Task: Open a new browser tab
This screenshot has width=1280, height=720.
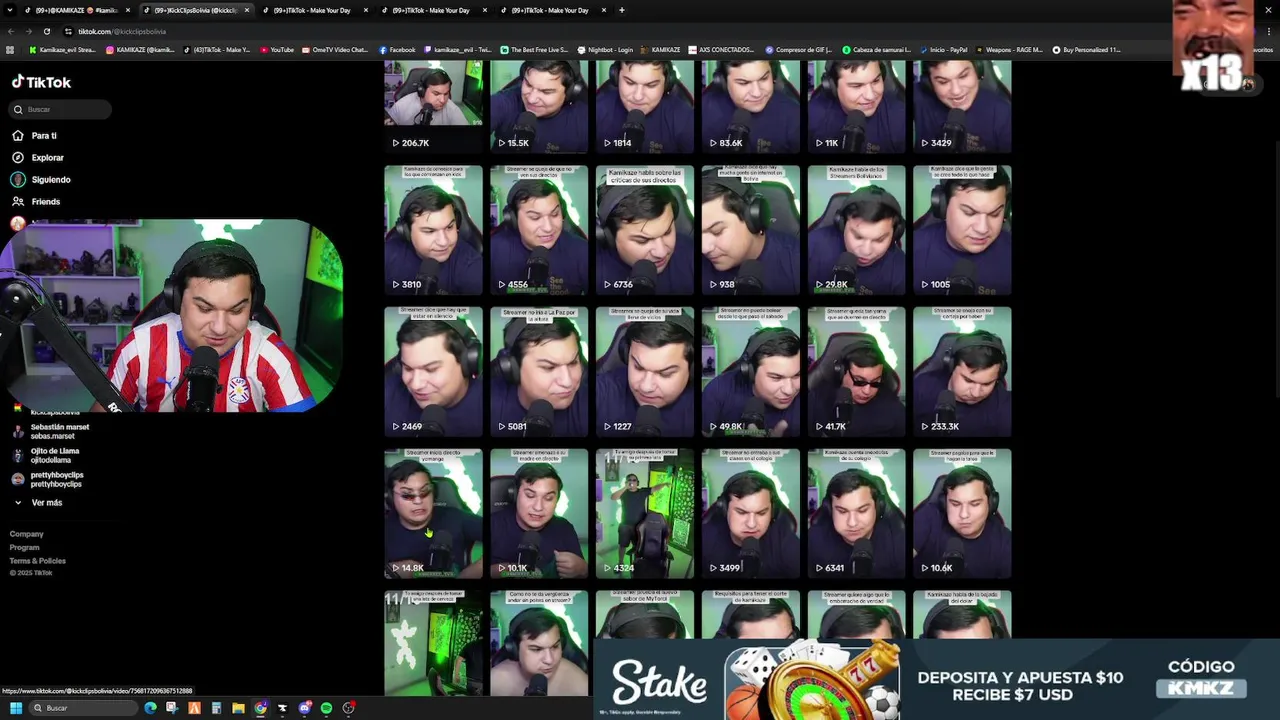Action: 622,10
